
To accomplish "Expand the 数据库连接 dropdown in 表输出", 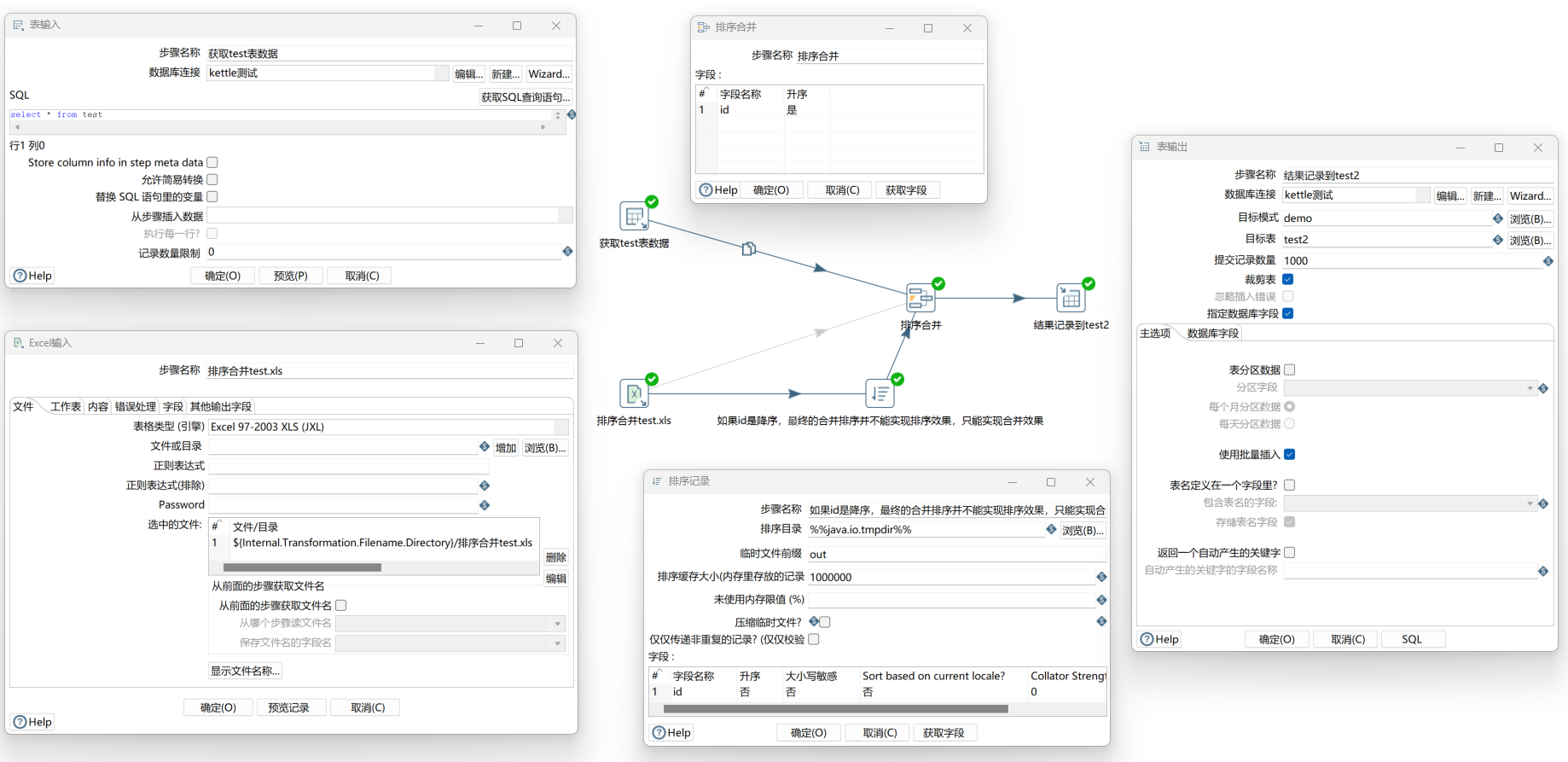I will (1422, 195).
